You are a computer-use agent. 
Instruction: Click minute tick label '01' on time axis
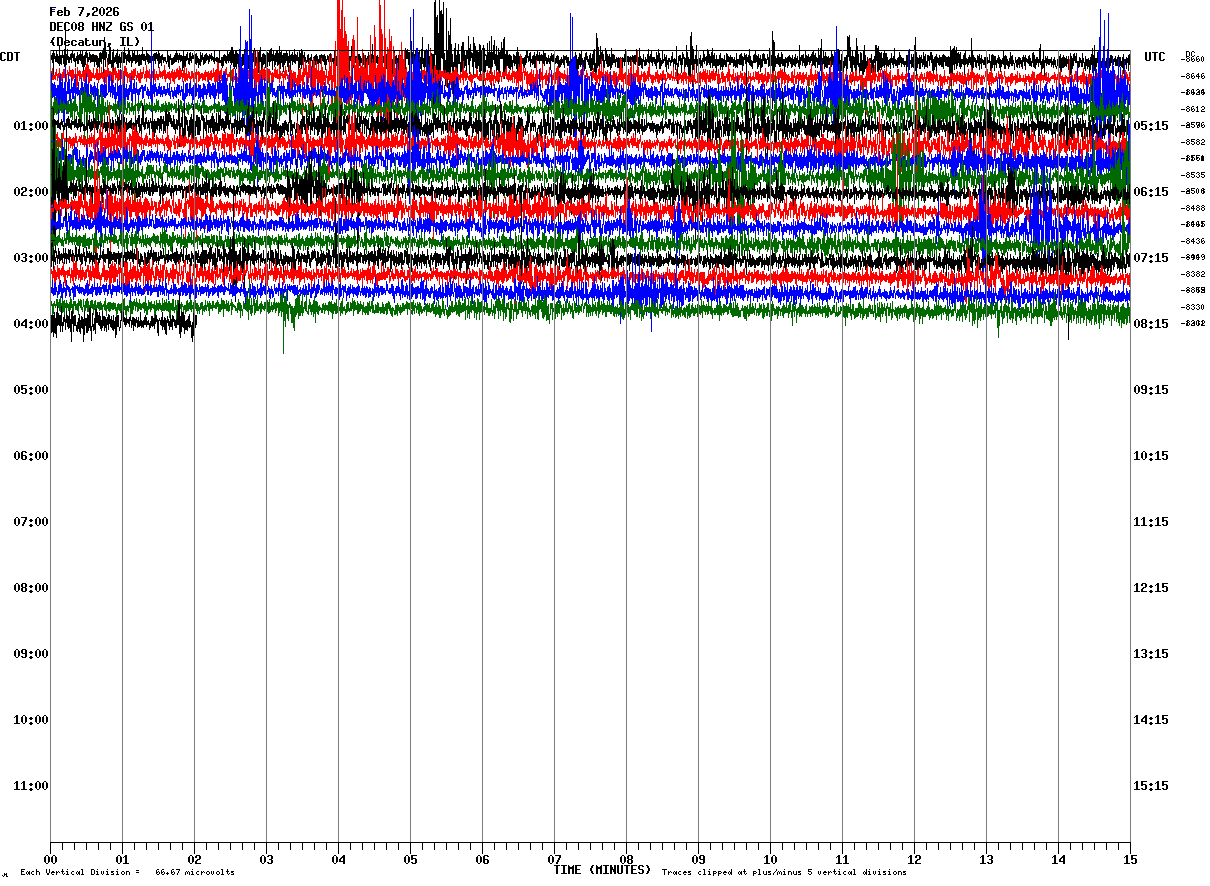click(122, 859)
